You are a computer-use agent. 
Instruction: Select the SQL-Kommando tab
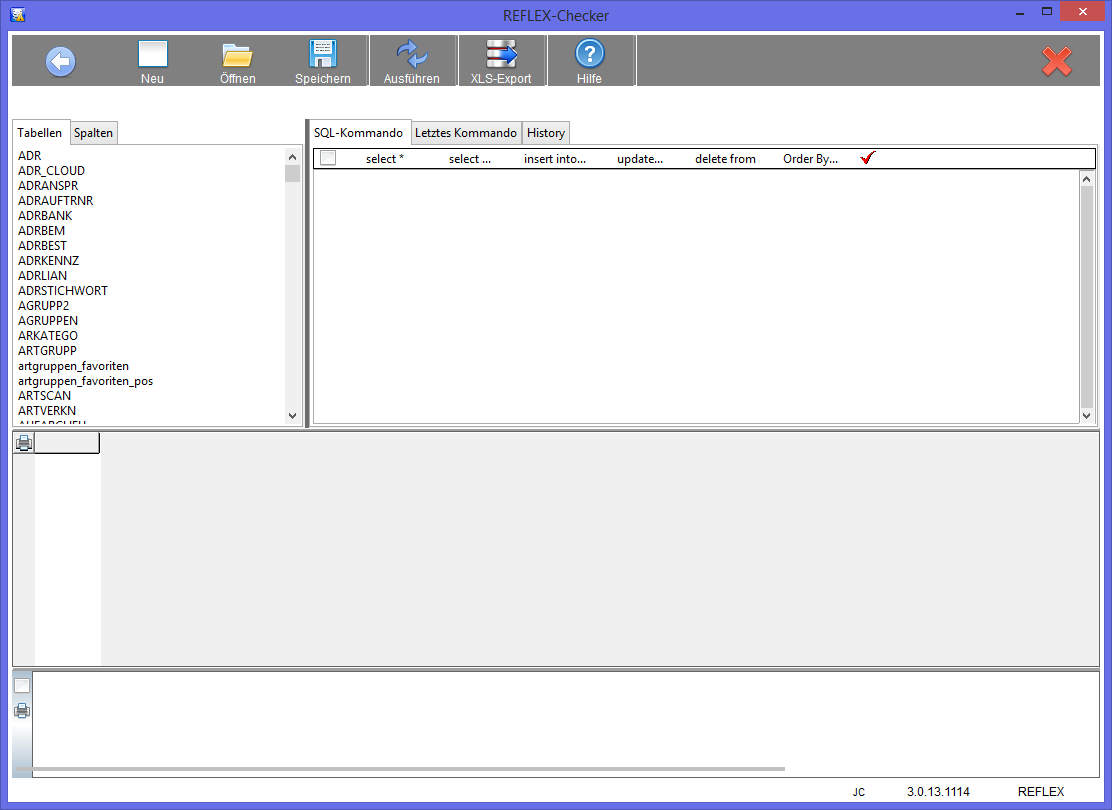pos(358,133)
